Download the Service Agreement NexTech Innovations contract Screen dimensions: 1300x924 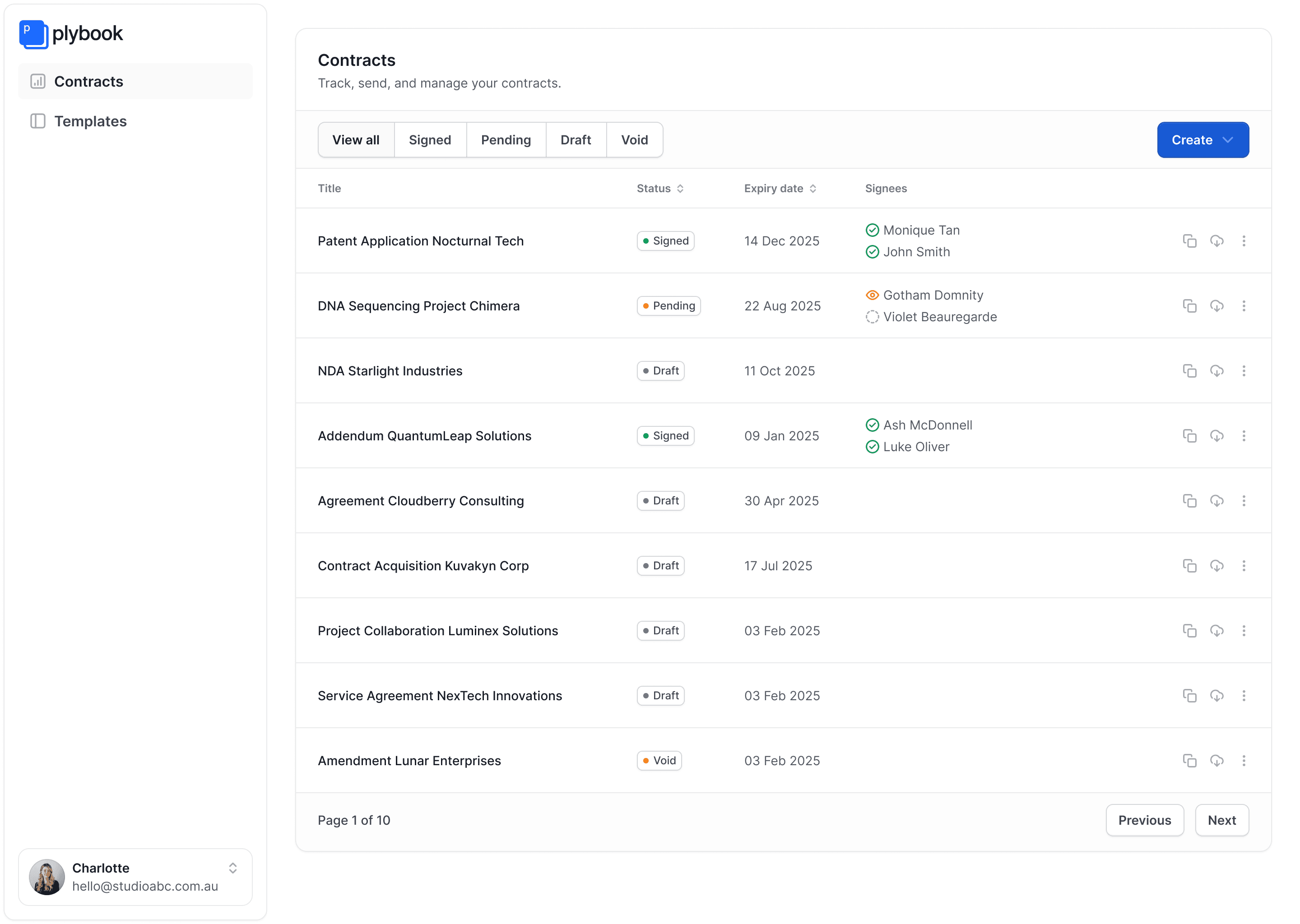tap(1216, 696)
